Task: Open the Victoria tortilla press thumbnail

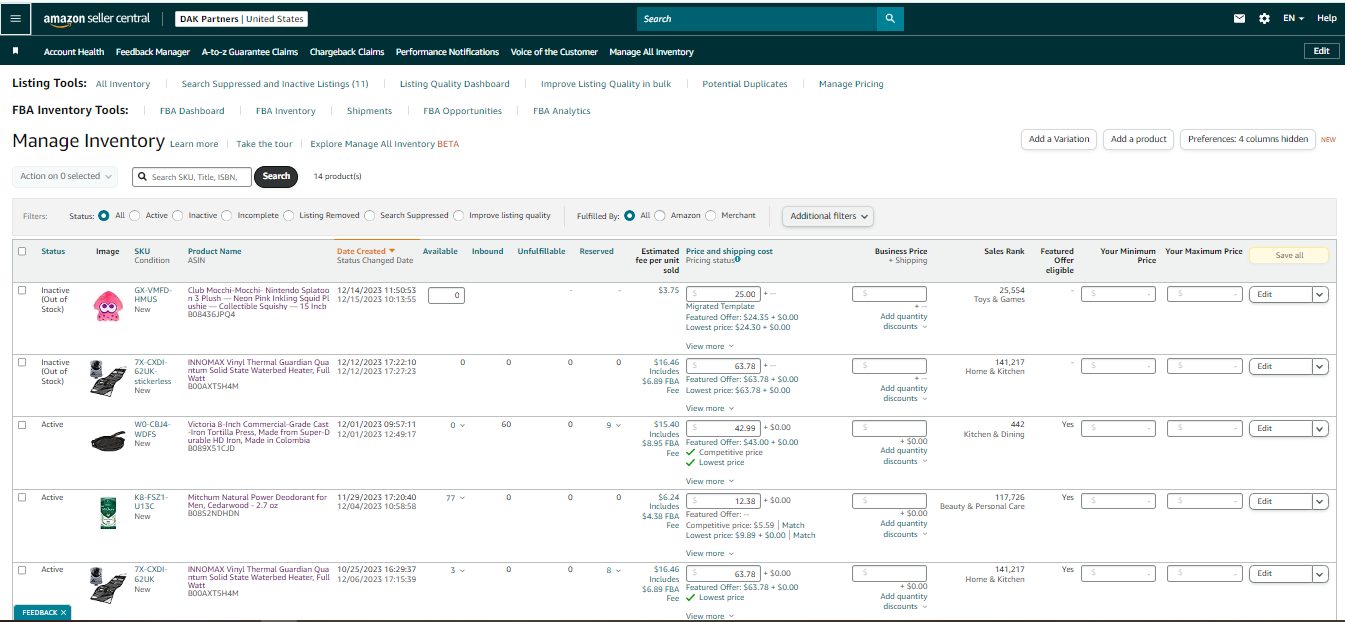Action: 107,440
